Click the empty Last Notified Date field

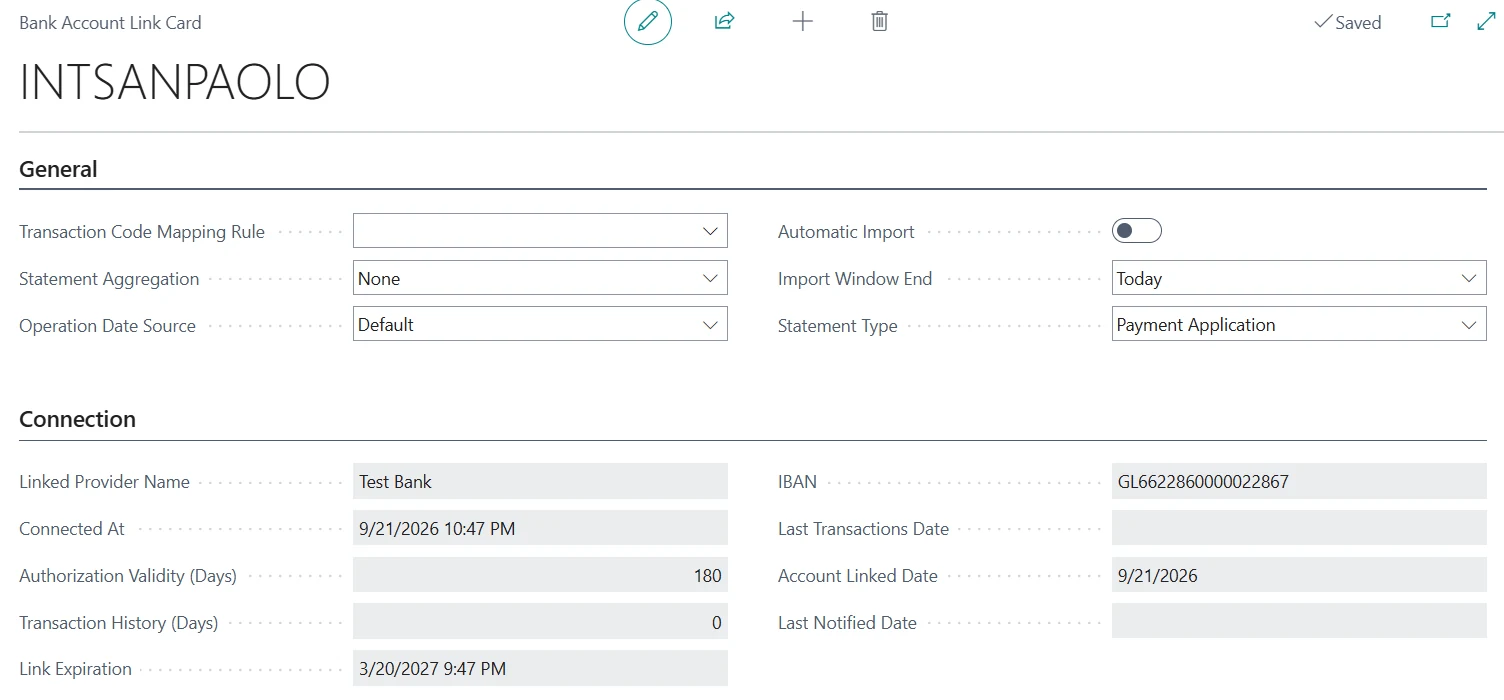[x=1299, y=622]
